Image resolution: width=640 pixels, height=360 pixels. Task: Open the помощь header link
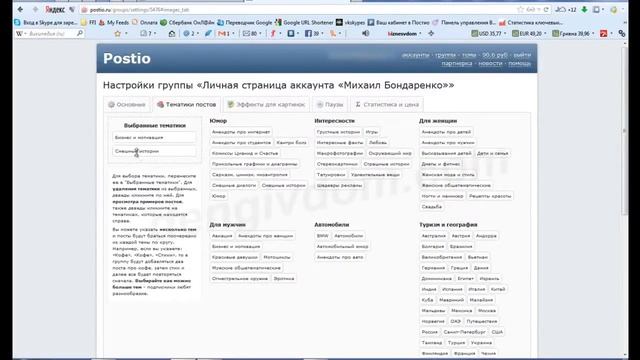click(x=520, y=63)
